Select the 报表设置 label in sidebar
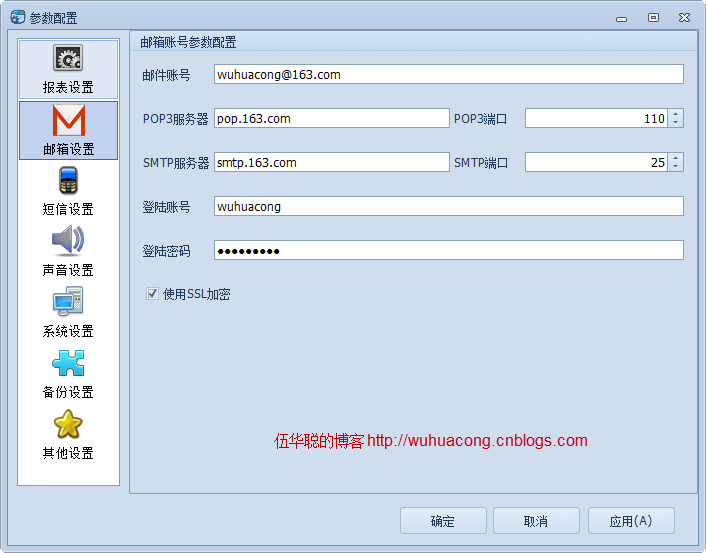The image size is (706, 553). pos(68,87)
